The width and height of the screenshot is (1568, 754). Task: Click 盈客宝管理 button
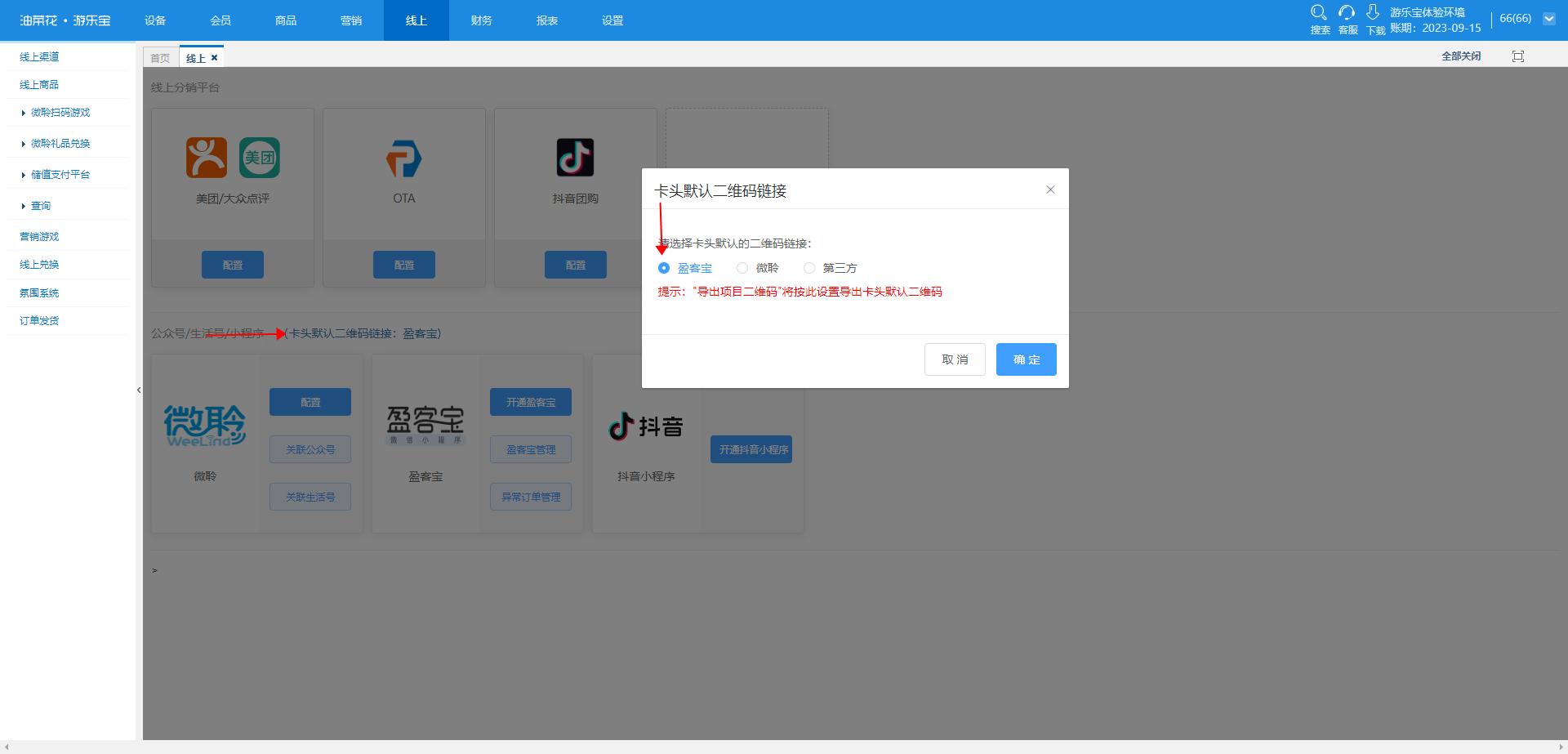(531, 449)
